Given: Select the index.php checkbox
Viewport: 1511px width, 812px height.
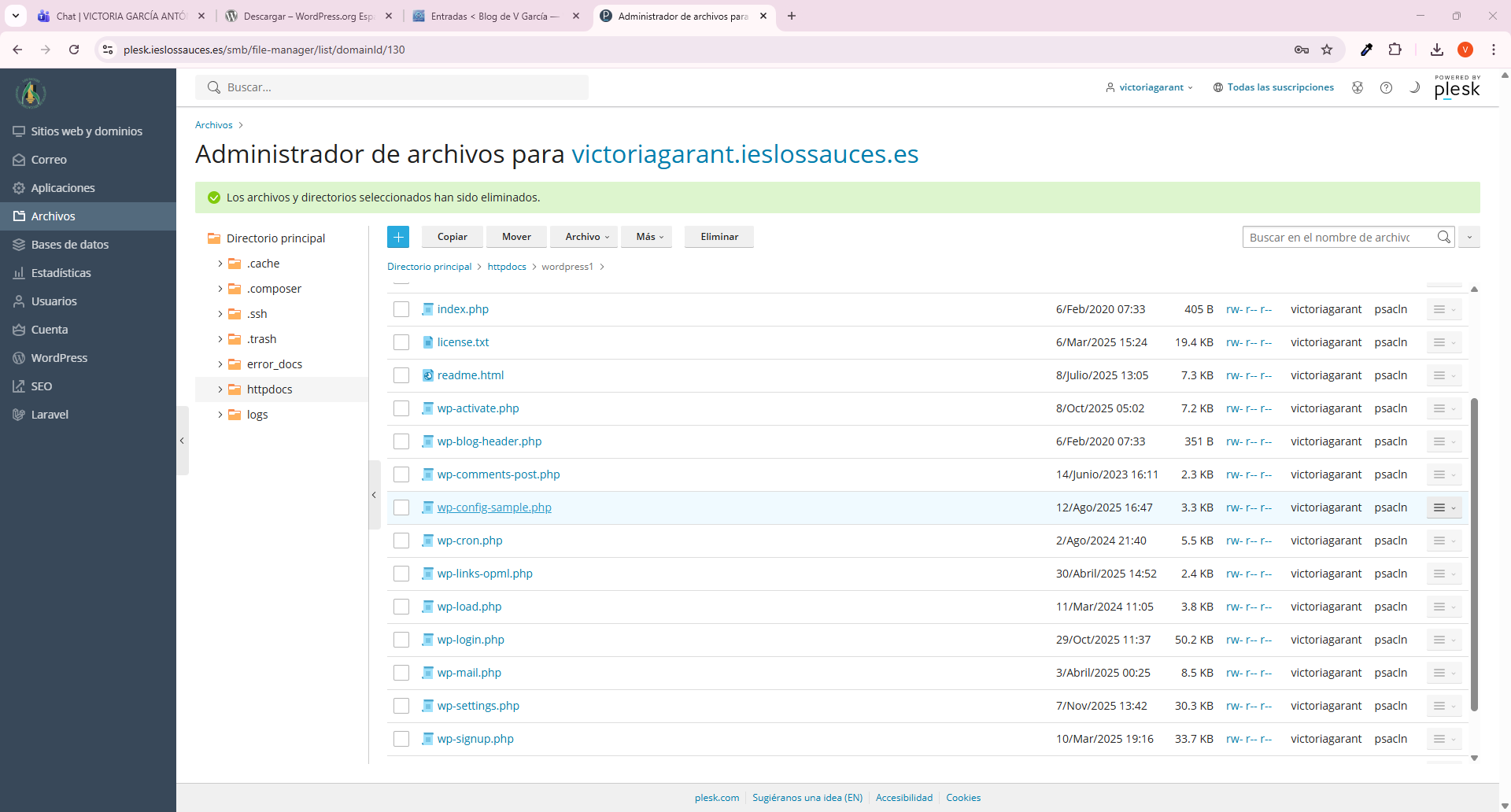Looking at the screenshot, I should point(401,309).
